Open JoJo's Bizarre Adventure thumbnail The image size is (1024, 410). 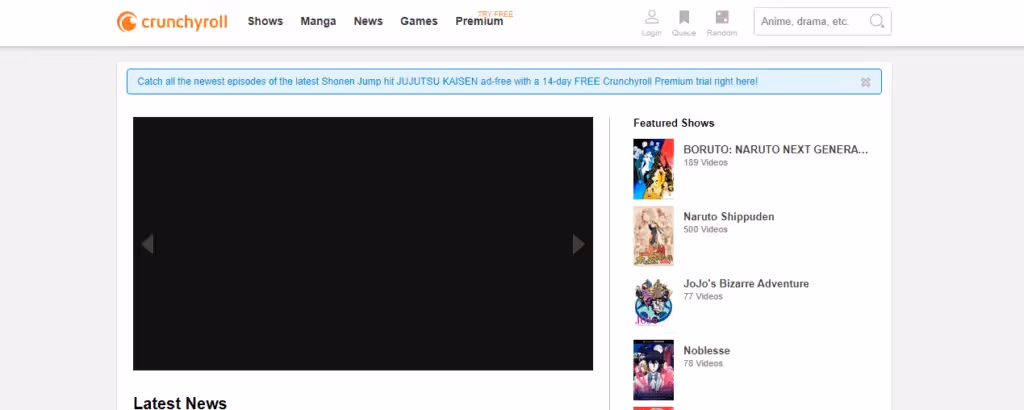point(653,303)
